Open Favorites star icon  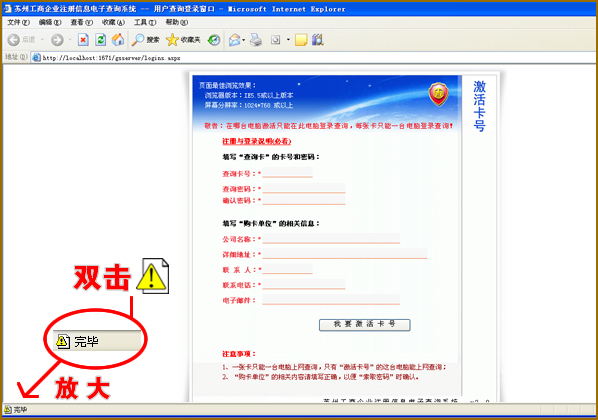click(x=172, y=40)
